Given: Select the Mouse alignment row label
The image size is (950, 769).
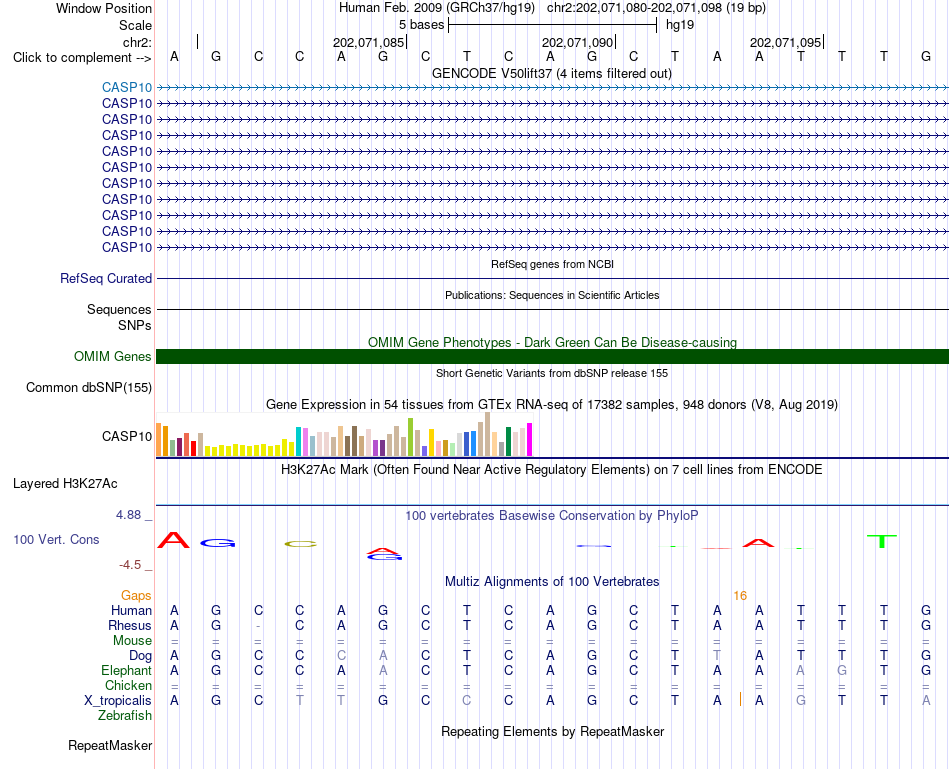Looking at the screenshot, I should (132, 641).
